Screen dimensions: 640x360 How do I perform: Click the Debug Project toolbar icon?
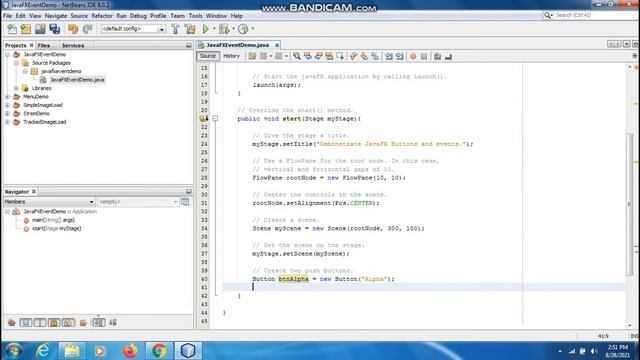224,29
